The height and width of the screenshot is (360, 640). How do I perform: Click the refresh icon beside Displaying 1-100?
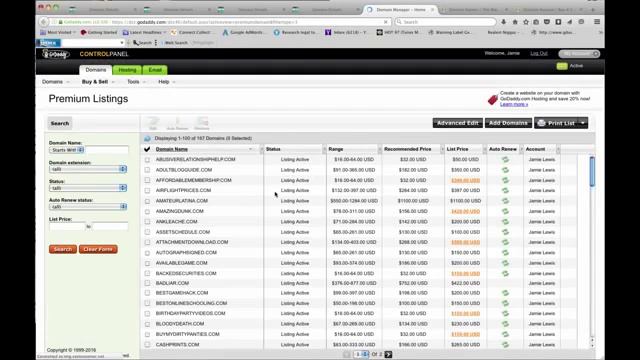(147, 138)
